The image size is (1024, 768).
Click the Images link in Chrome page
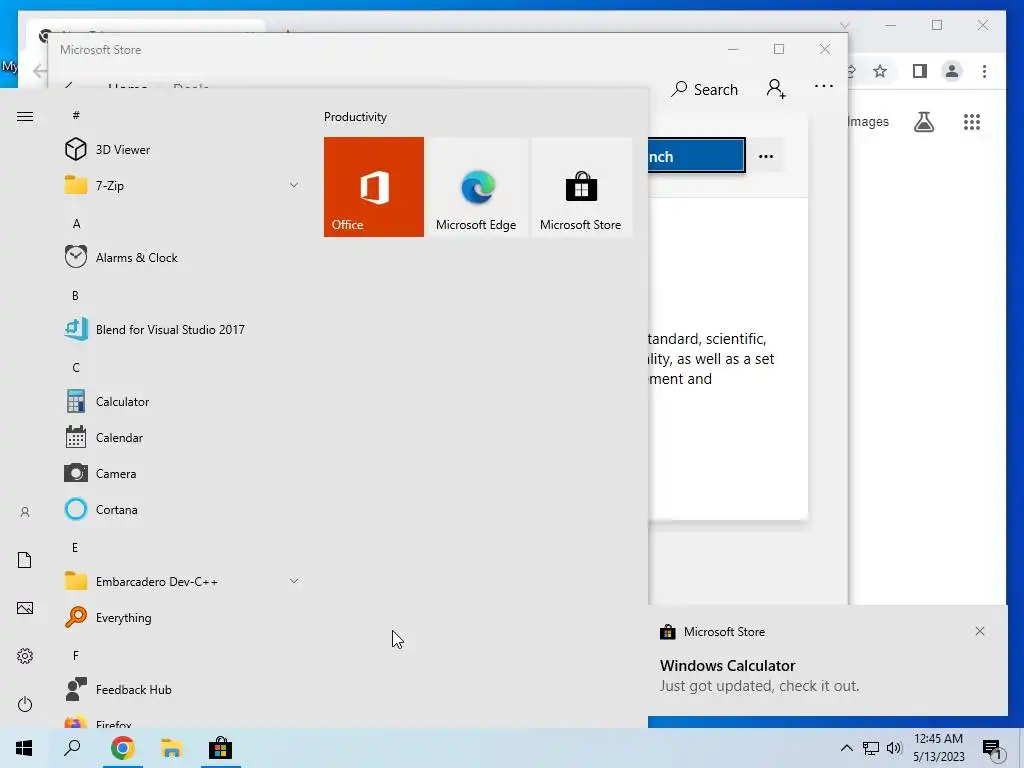(868, 121)
